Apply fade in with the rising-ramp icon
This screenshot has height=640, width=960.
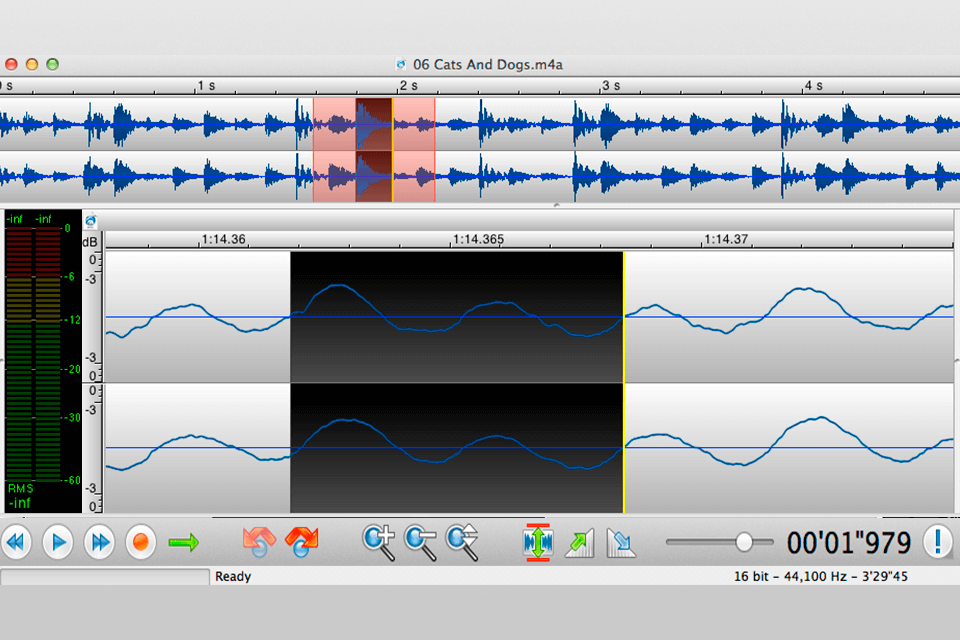[580, 543]
